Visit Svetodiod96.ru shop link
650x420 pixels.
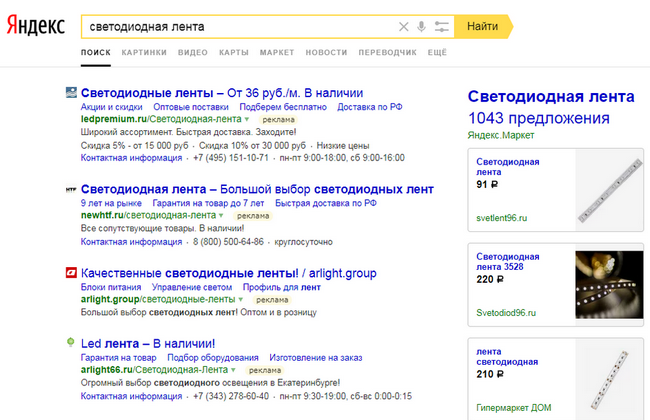(x=506, y=313)
